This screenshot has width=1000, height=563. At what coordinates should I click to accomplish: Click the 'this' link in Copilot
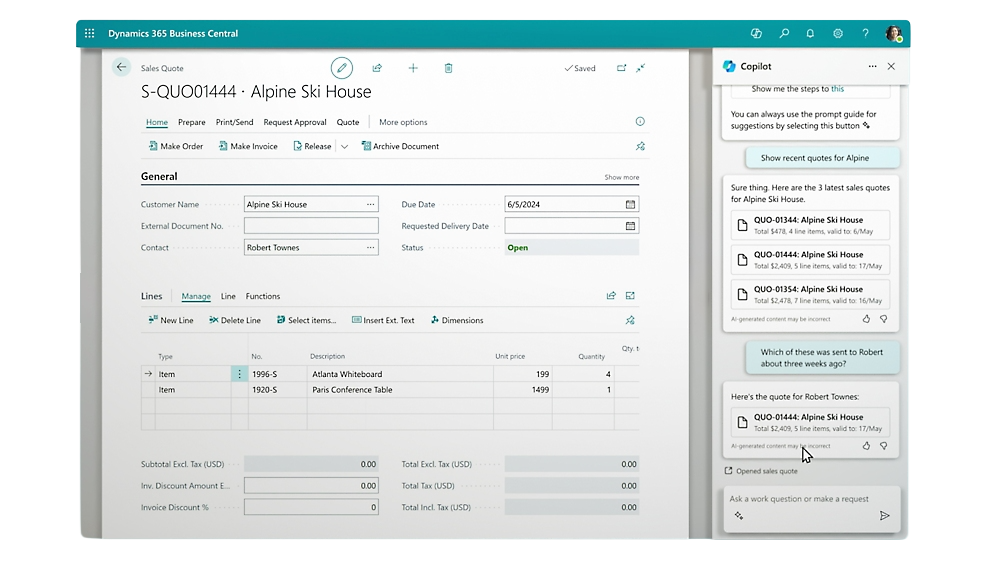click(x=837, y=89)
